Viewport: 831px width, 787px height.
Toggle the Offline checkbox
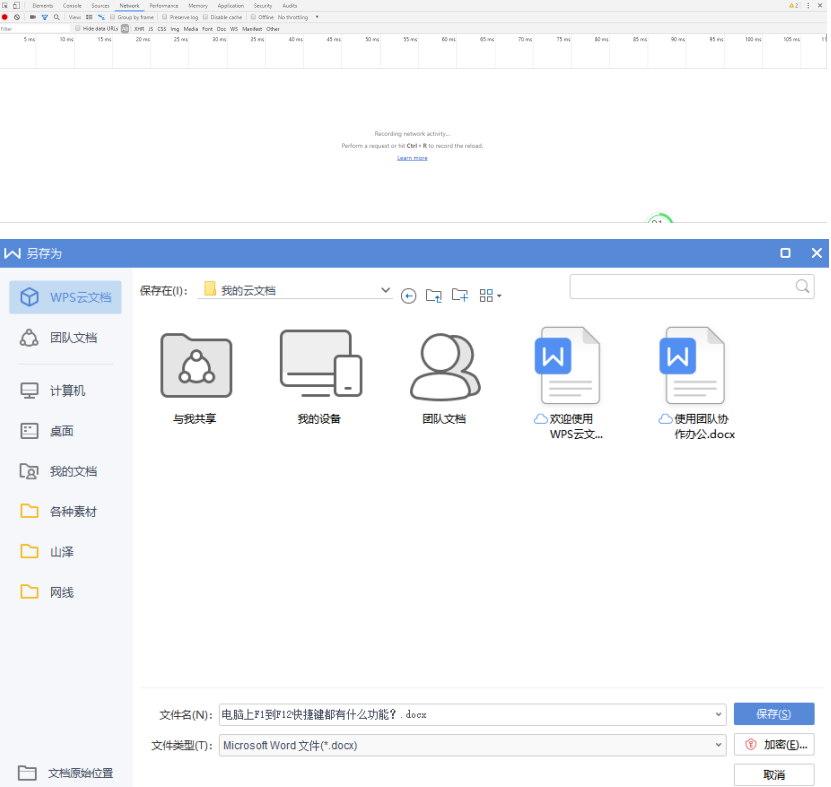click(253, 17)
